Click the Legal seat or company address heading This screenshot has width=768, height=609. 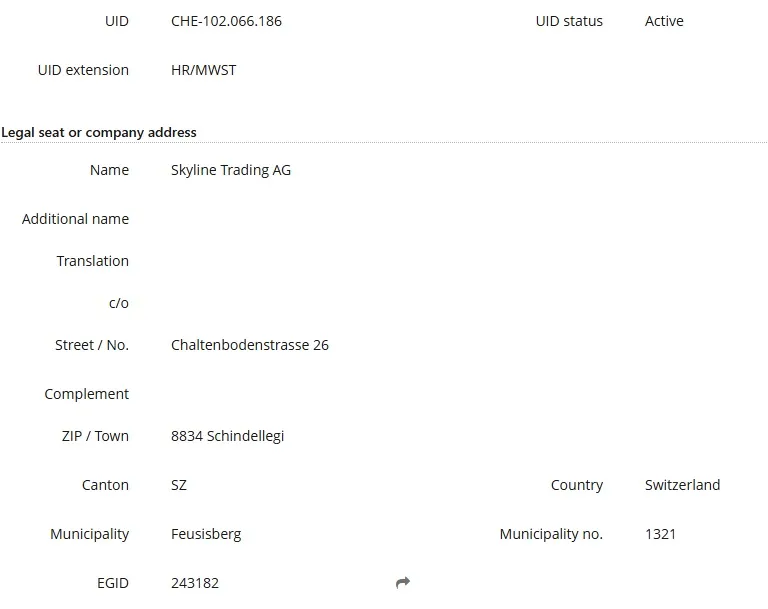pos(99,132)
